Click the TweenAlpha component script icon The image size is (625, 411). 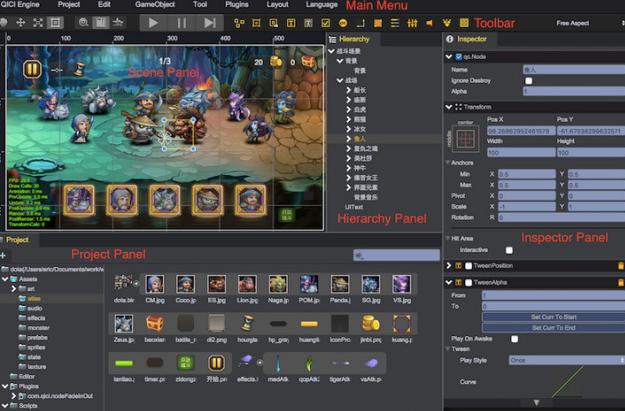click(x=459, y=282)
